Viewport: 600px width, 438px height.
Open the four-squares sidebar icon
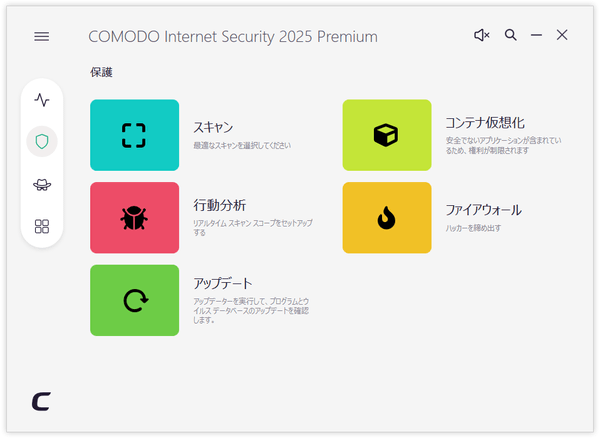(42, 226)
